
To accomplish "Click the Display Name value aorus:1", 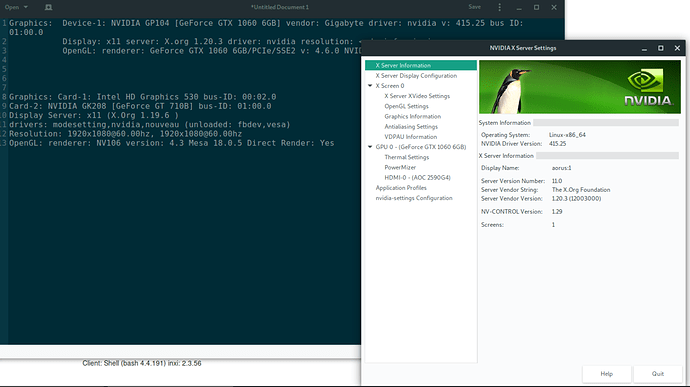I will [x=562, y=168].
